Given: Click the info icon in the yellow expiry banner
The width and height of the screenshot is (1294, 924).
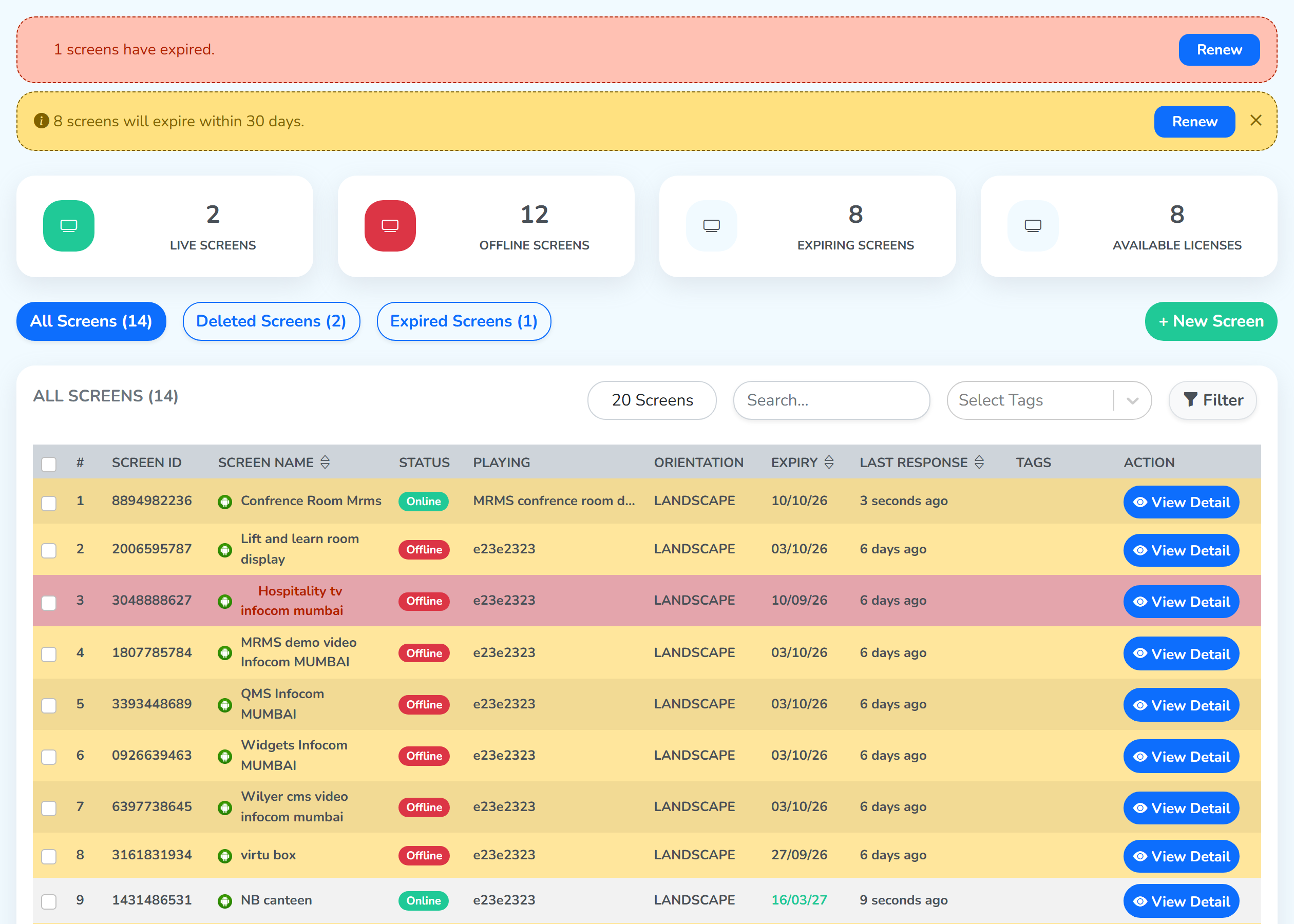Looking at the screenshot, I should point(41,121).
